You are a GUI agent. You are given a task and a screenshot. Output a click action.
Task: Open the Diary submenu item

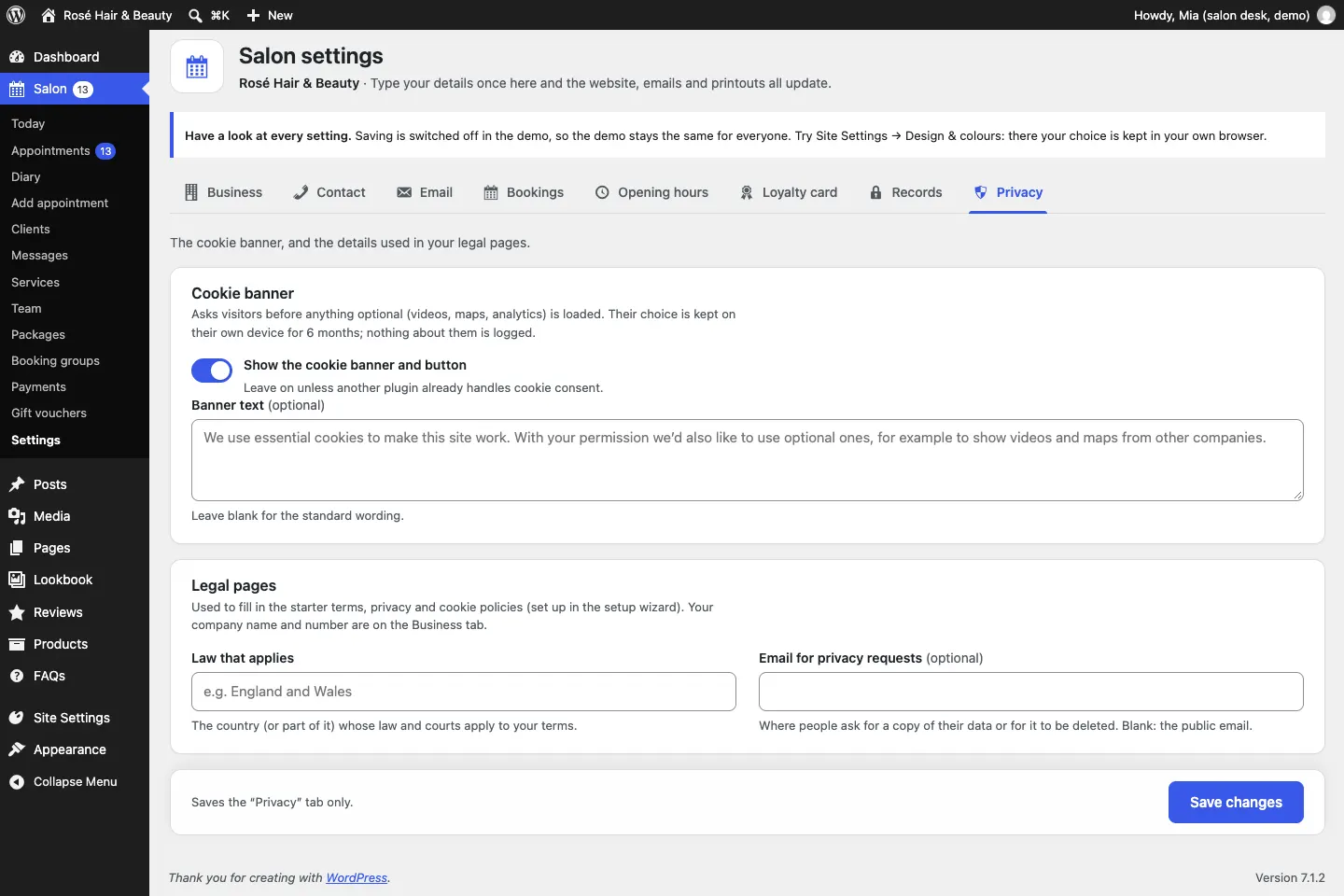coord(75,176)
